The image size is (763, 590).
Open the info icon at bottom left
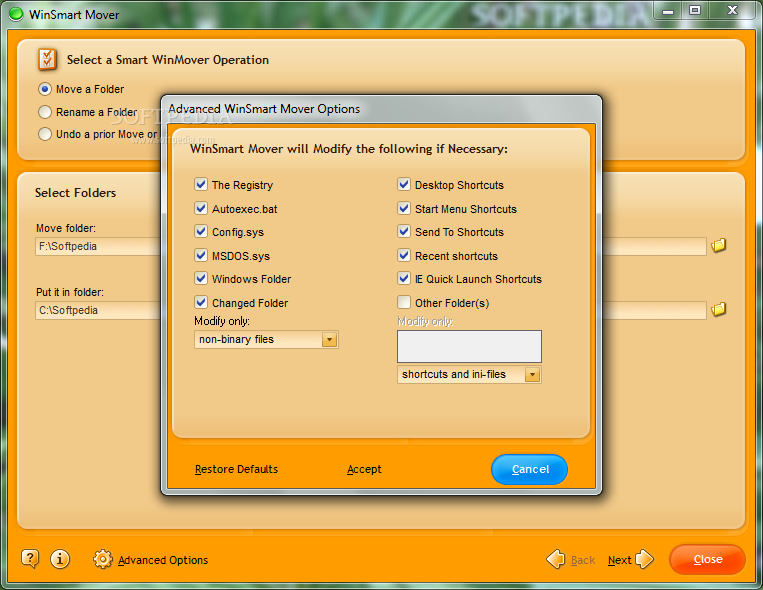(x=60, y=558)
